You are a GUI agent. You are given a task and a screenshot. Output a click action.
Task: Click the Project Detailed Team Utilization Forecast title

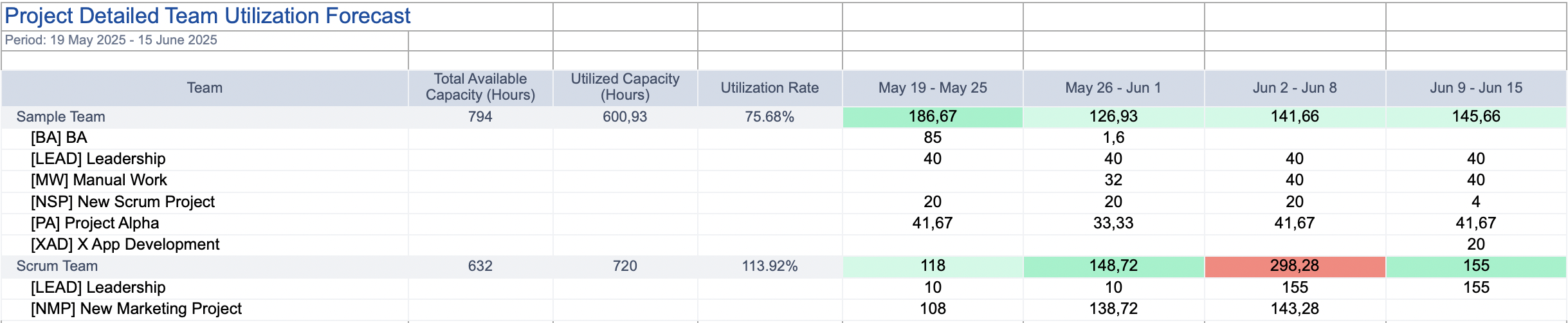coord(207,16)
